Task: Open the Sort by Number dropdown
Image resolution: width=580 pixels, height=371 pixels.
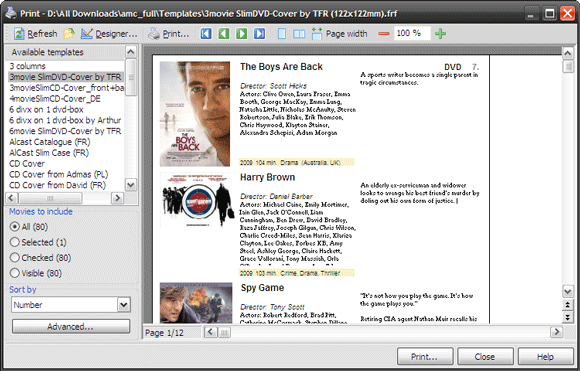Action: click(124, 305)
